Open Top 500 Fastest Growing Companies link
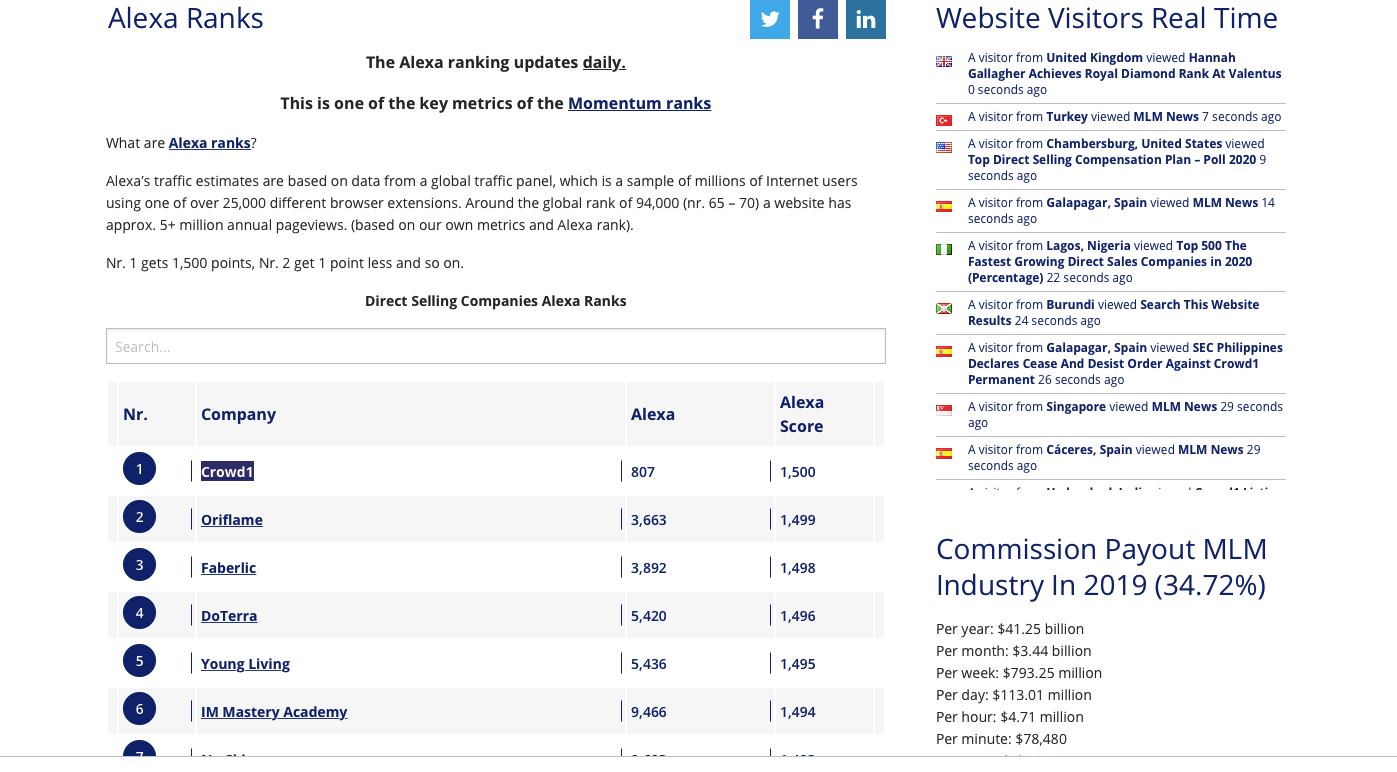Viewport: 1397px width, 772px height. [x=1110, y=262]
